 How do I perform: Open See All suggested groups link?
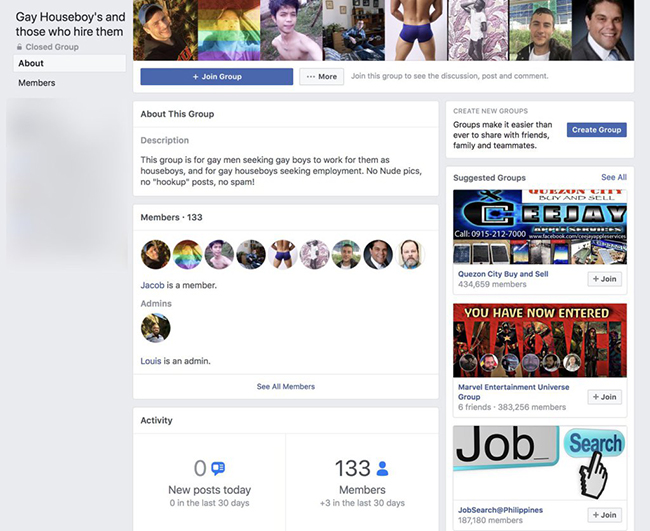coord(614,177)
